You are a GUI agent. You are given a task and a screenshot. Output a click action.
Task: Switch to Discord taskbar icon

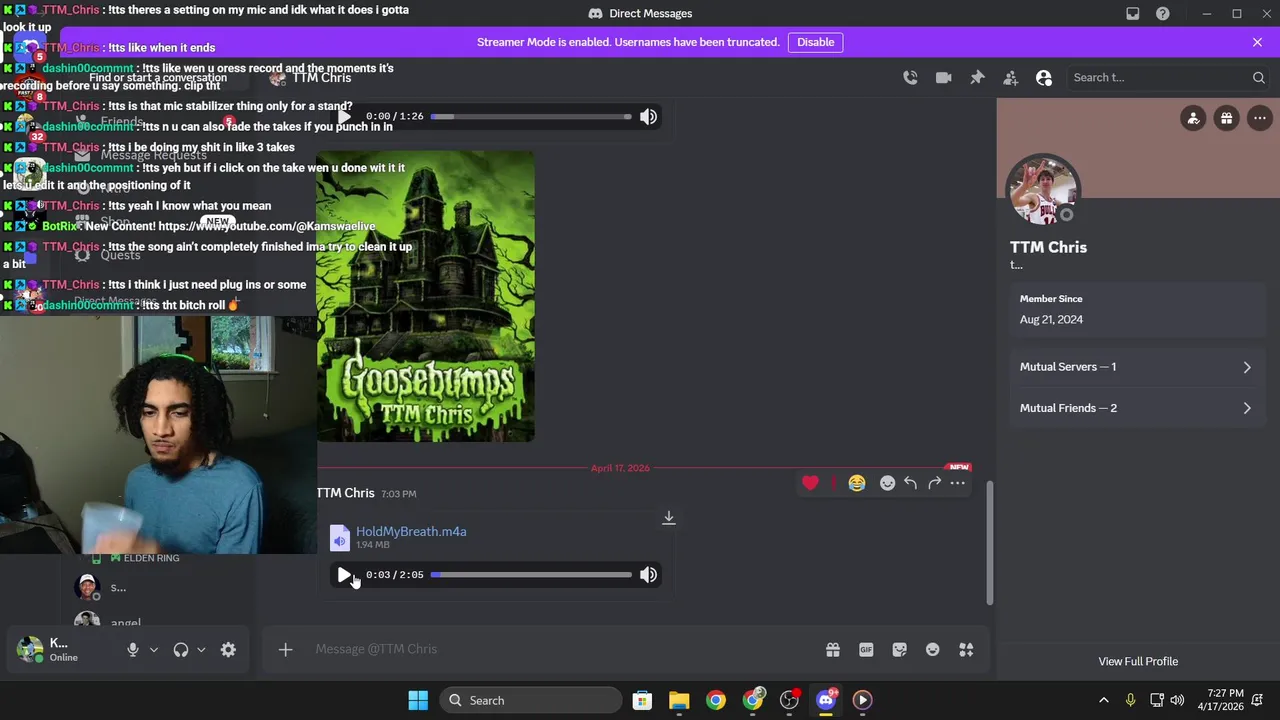click(826, 700)
